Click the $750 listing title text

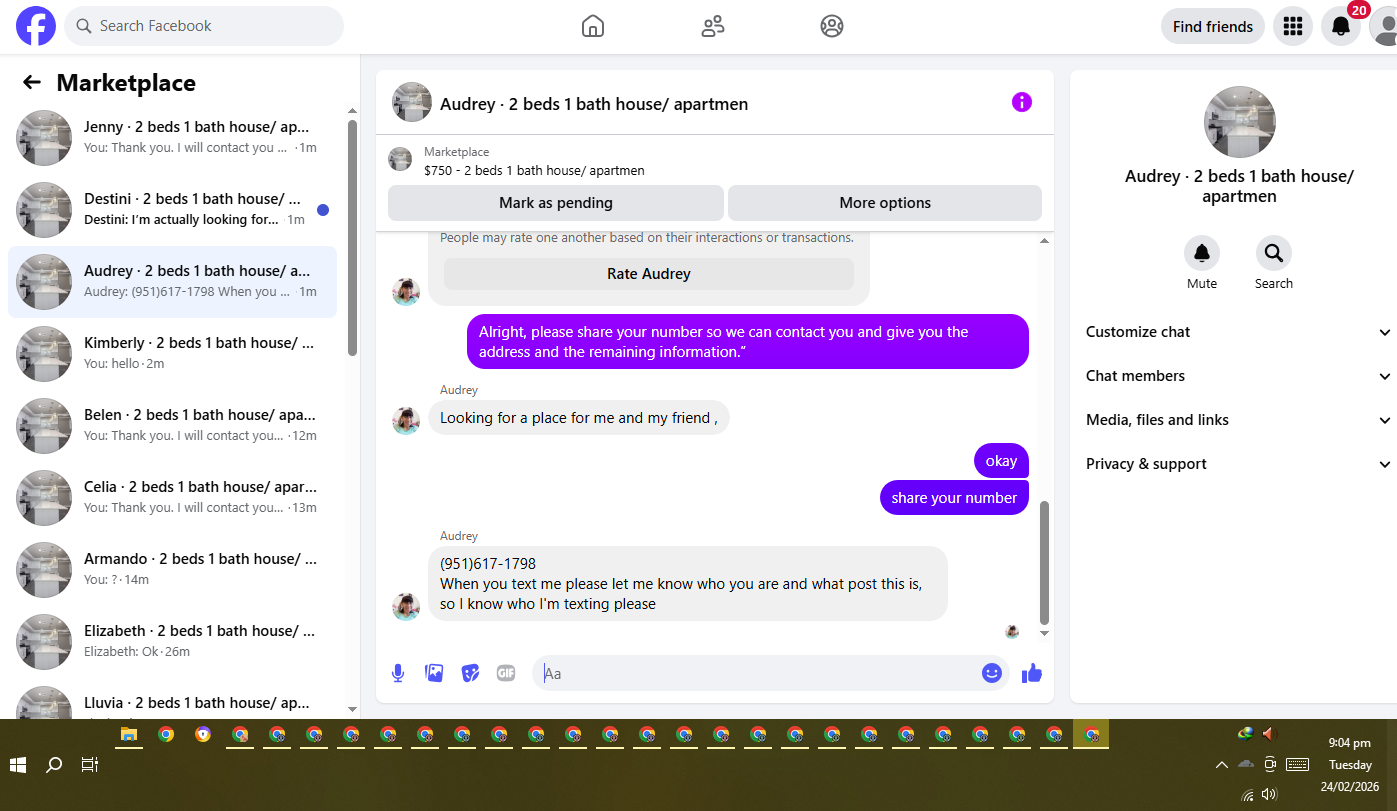tap(534, 171)
